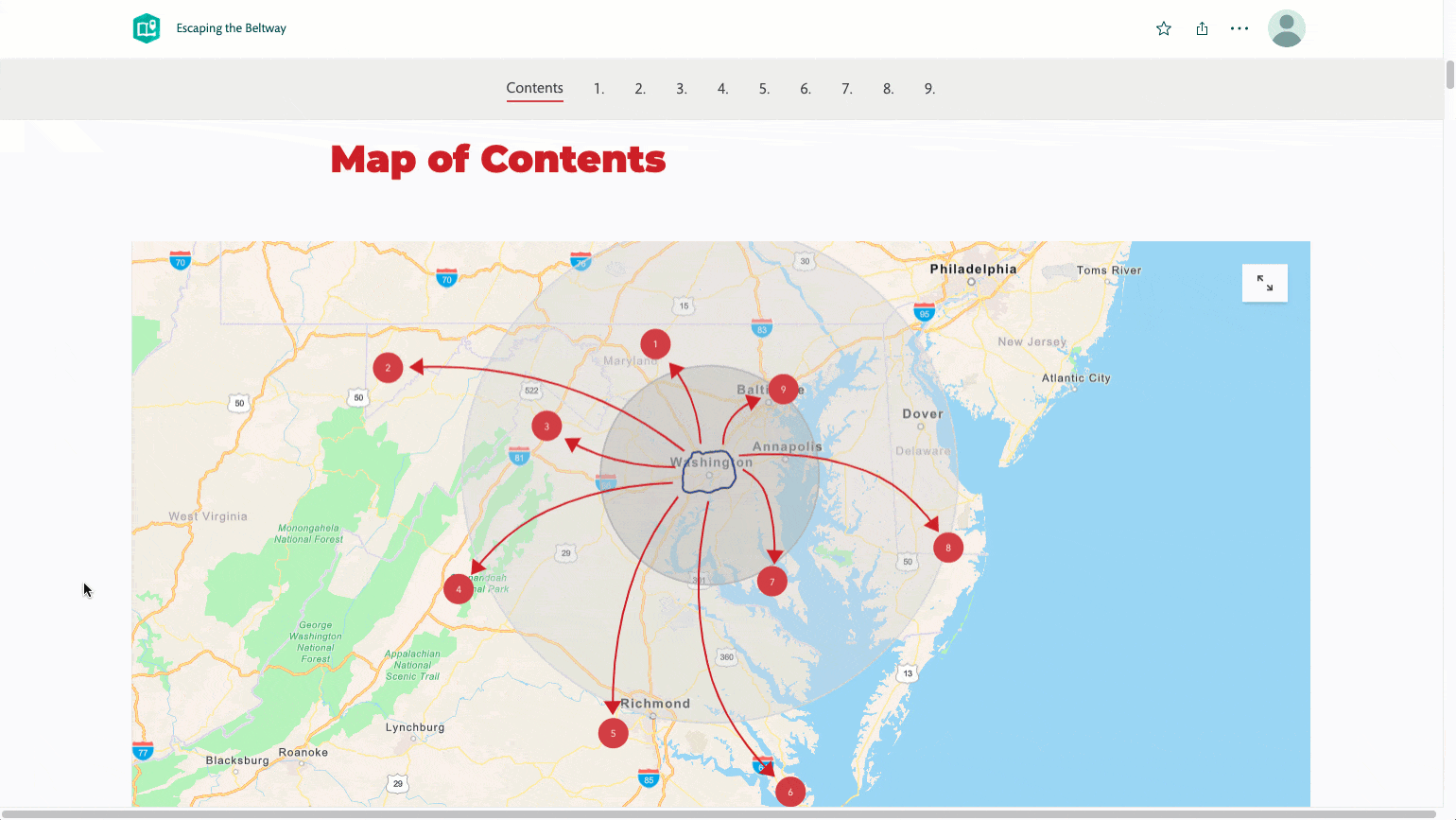The width and height of the screenshot is (1456, 820).
Task: Click map marker 2 in the northwest
Action: [388, 367]
